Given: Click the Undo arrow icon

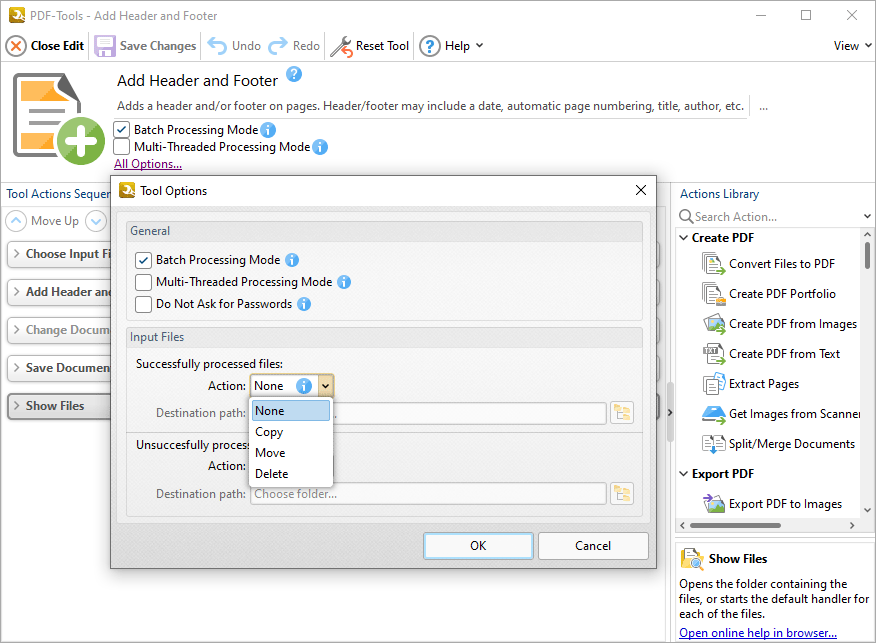Looking at the screenshot, I should pos(217,46).
